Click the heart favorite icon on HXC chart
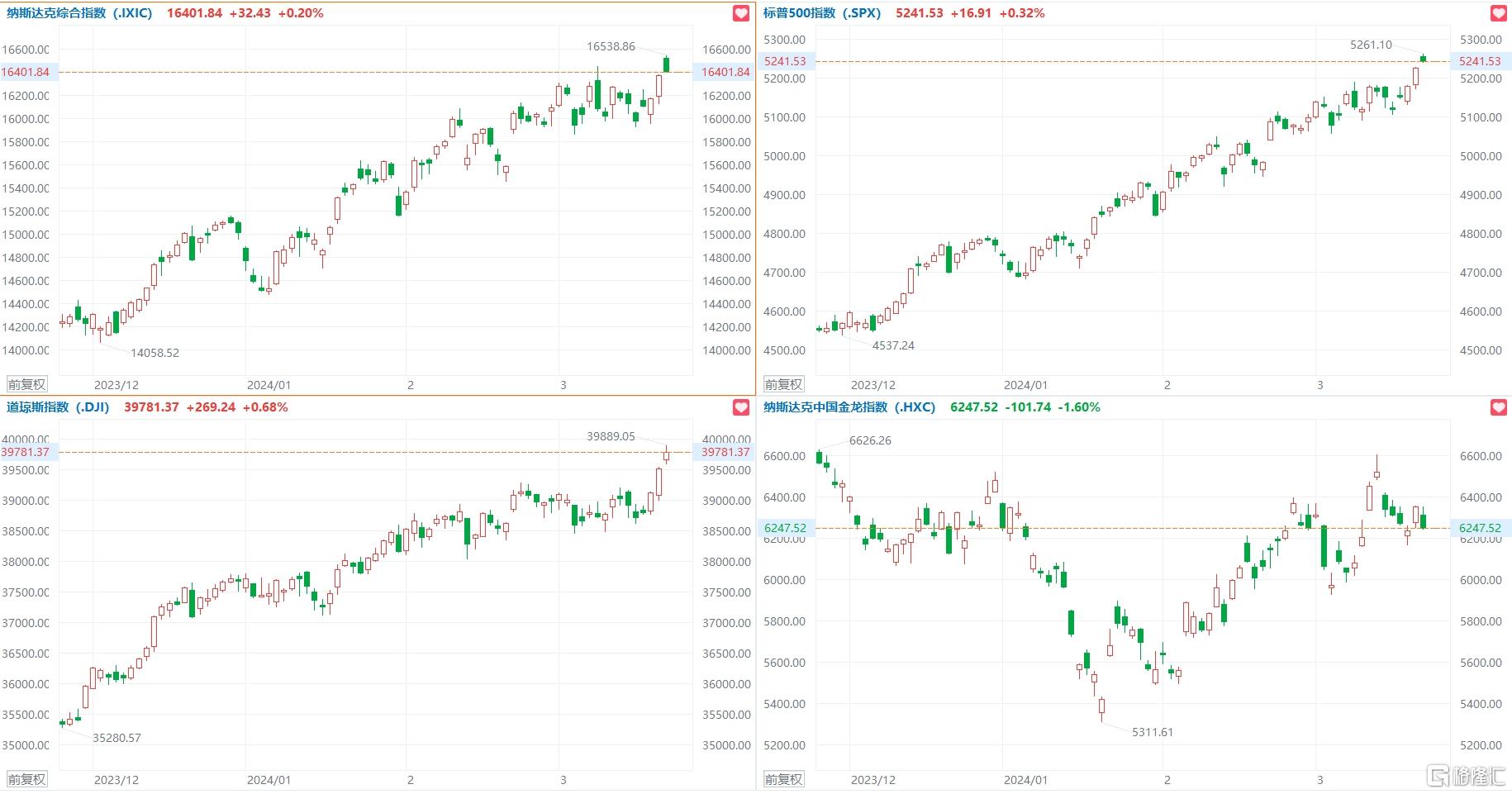Screen dimensions: 1512x794 coord(1498,407)
